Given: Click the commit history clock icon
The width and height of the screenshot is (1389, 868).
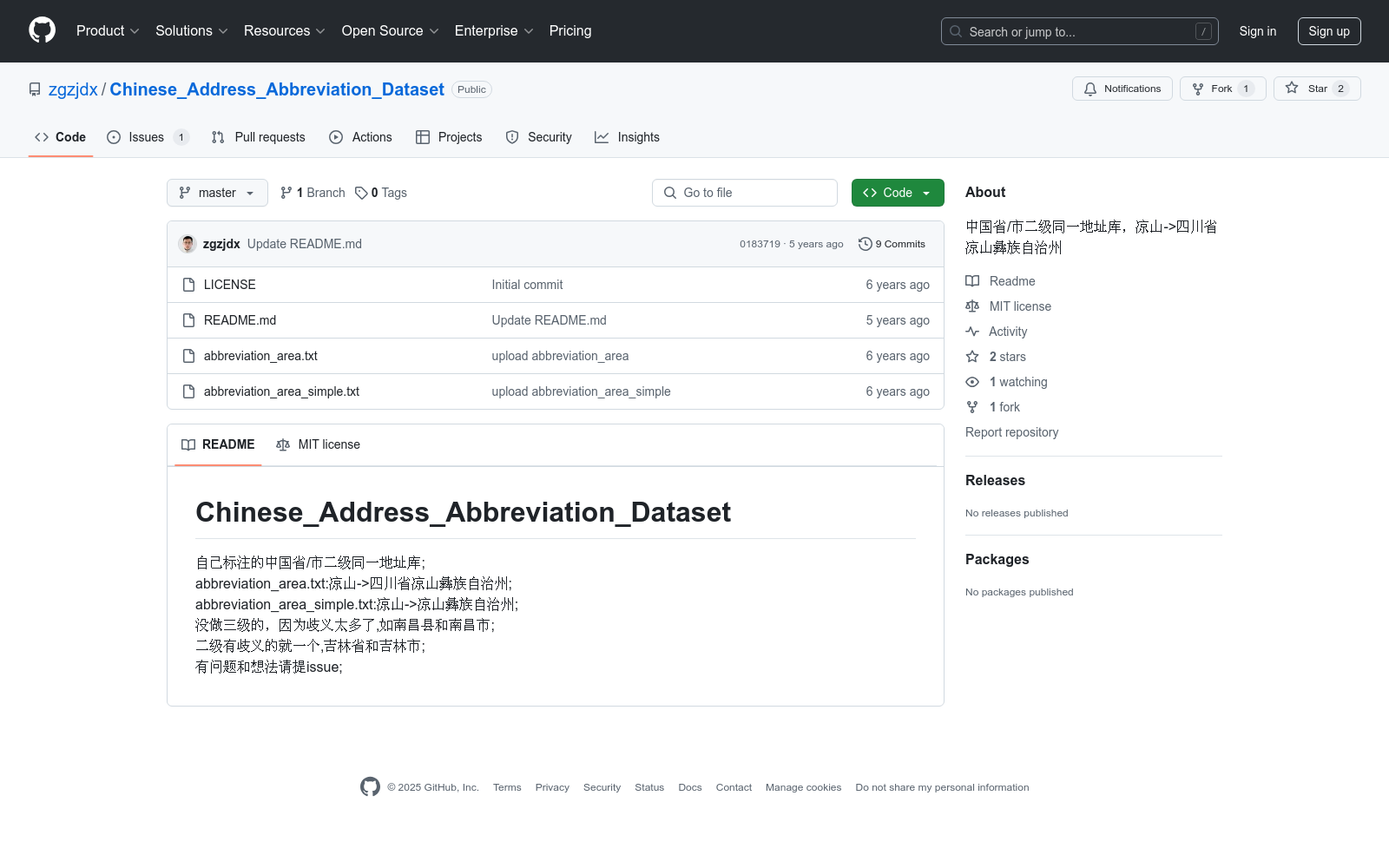Looking at the screenshot, I should [865, 244].
